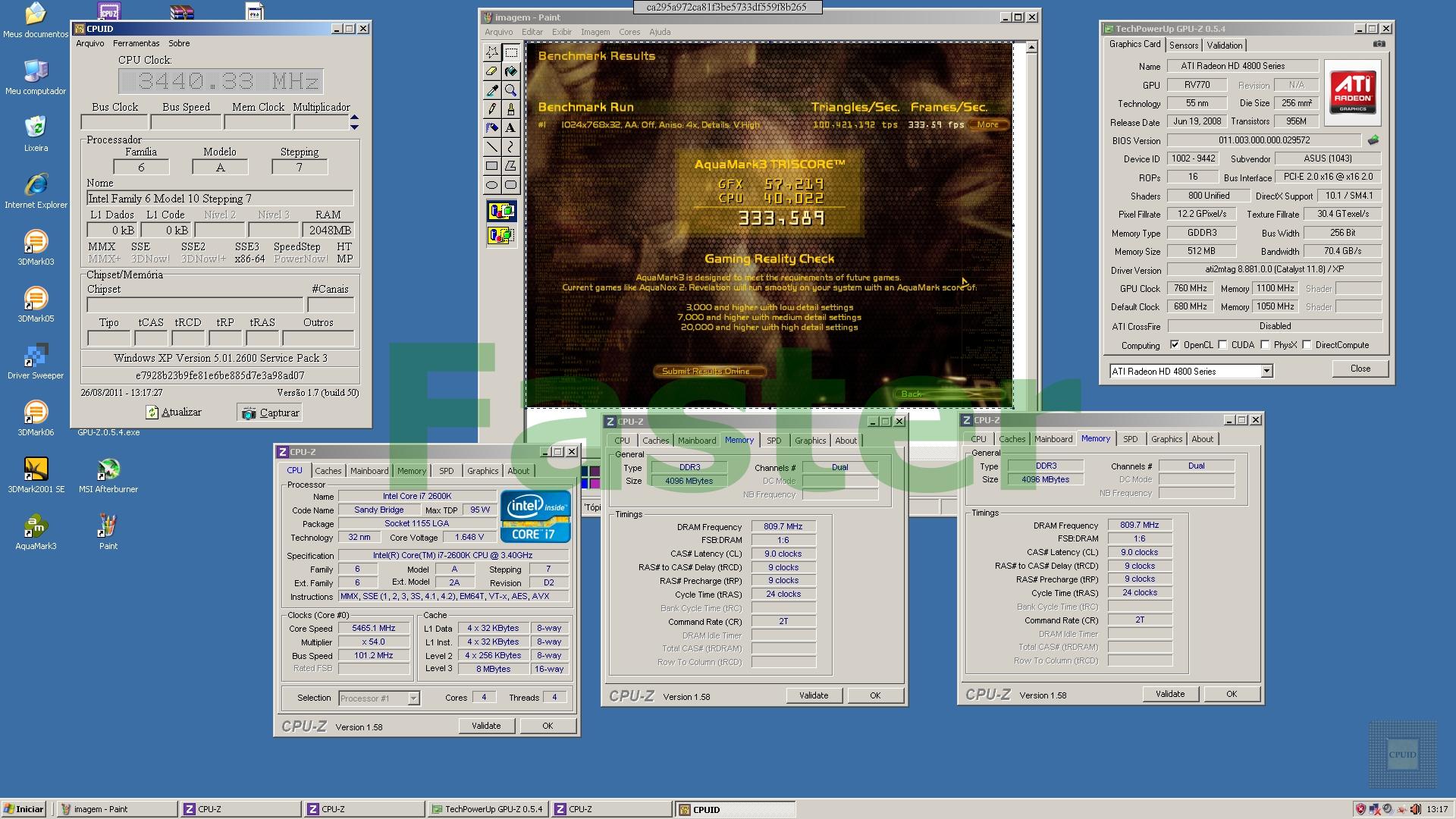Pick the Airbrush spray tool

[492, 128]
